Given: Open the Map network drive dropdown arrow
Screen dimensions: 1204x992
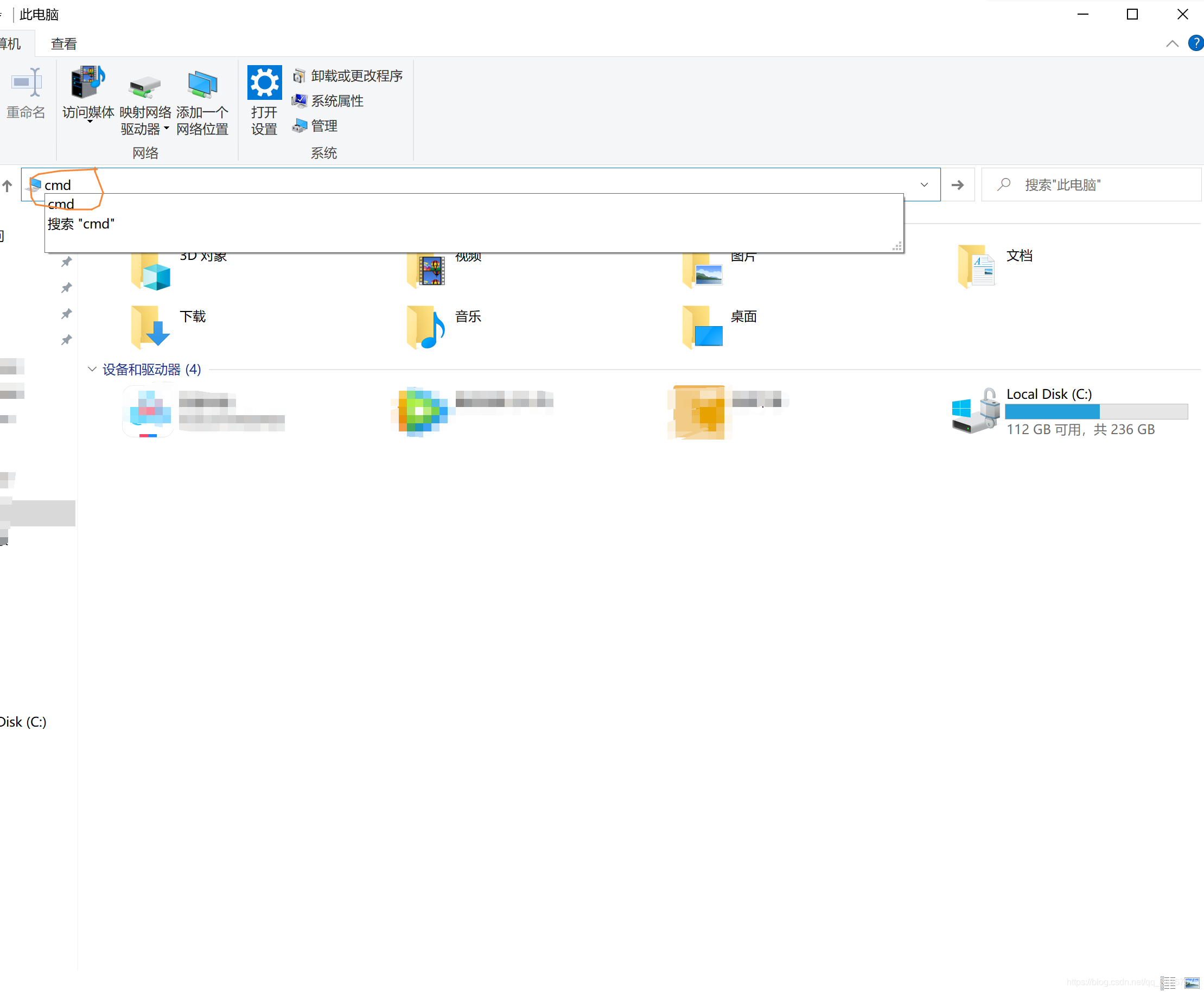Looking at the screenshot, I should [x=166, y=129].
